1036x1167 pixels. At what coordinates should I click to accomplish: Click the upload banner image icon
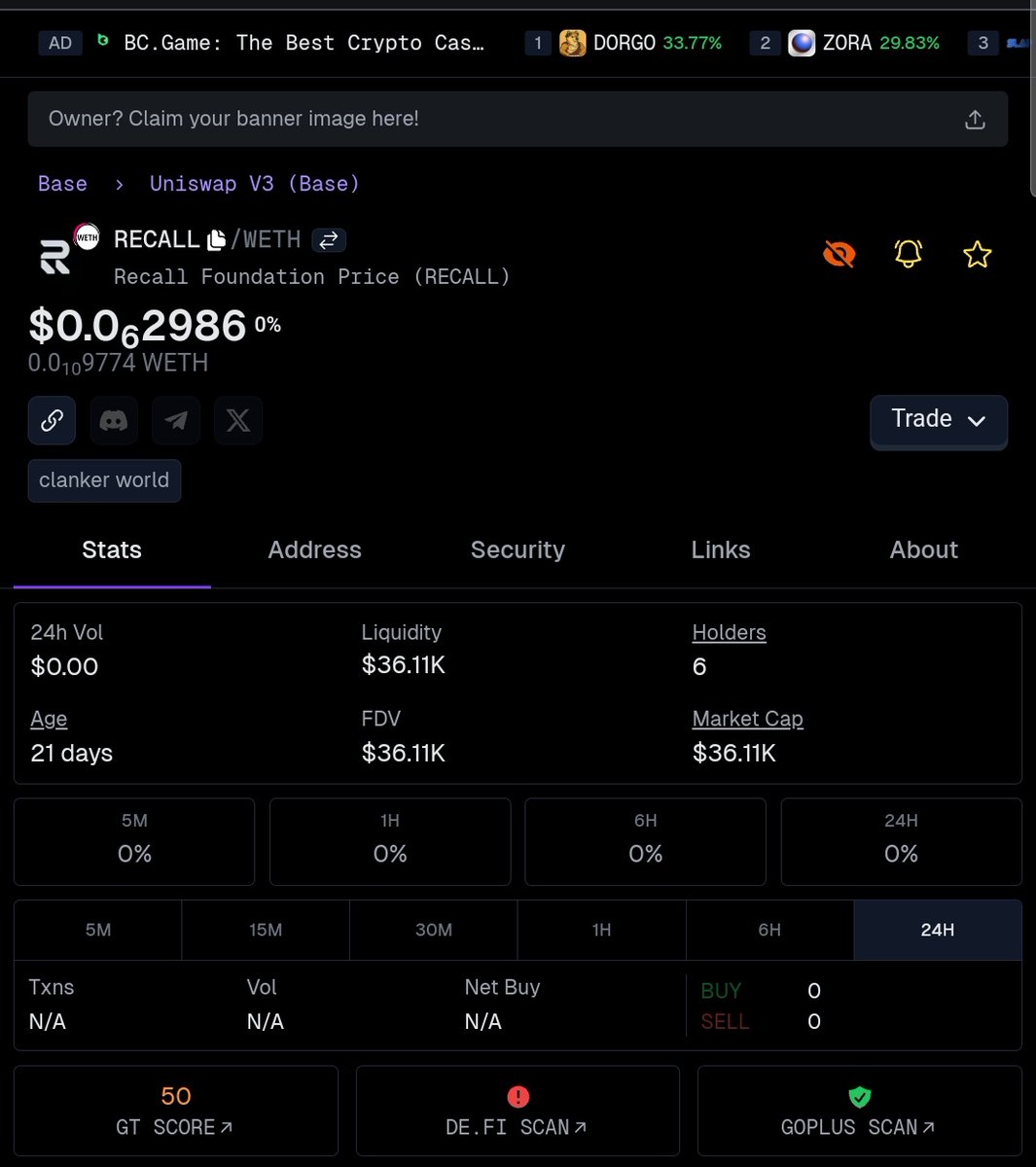pyautogui.click(x=975, y=120)
